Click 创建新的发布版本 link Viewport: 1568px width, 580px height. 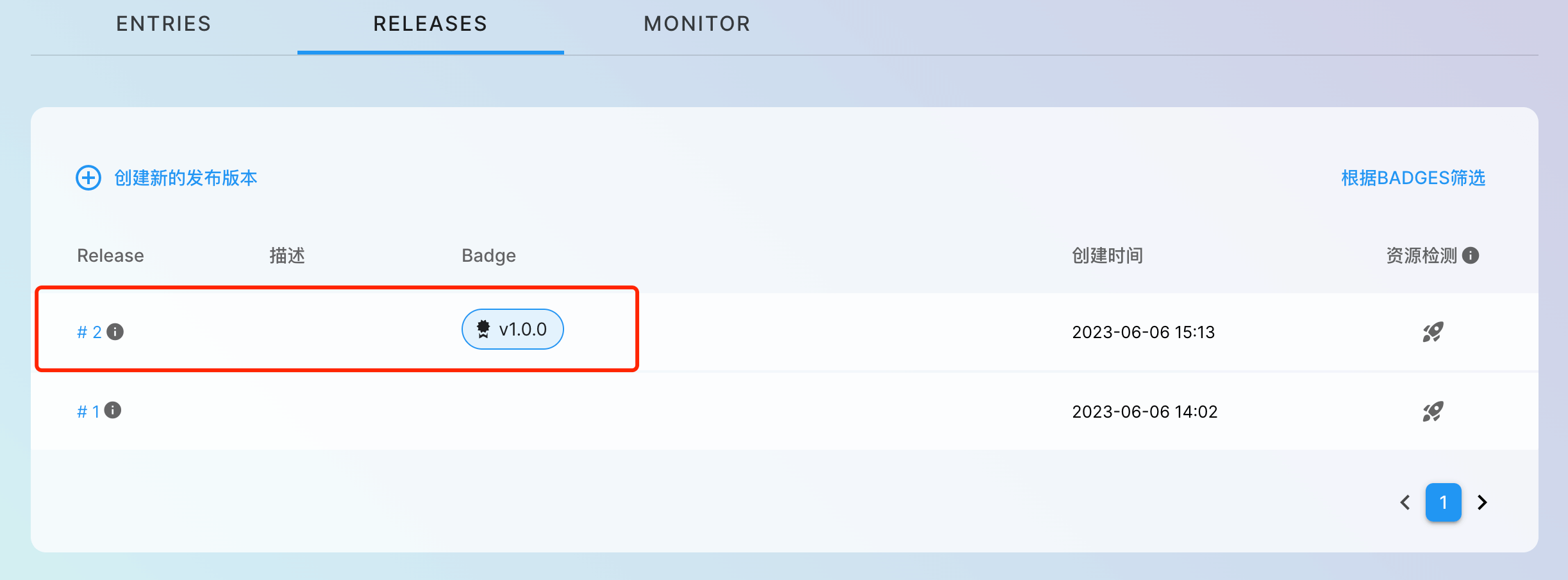click(x=185, y=178)
